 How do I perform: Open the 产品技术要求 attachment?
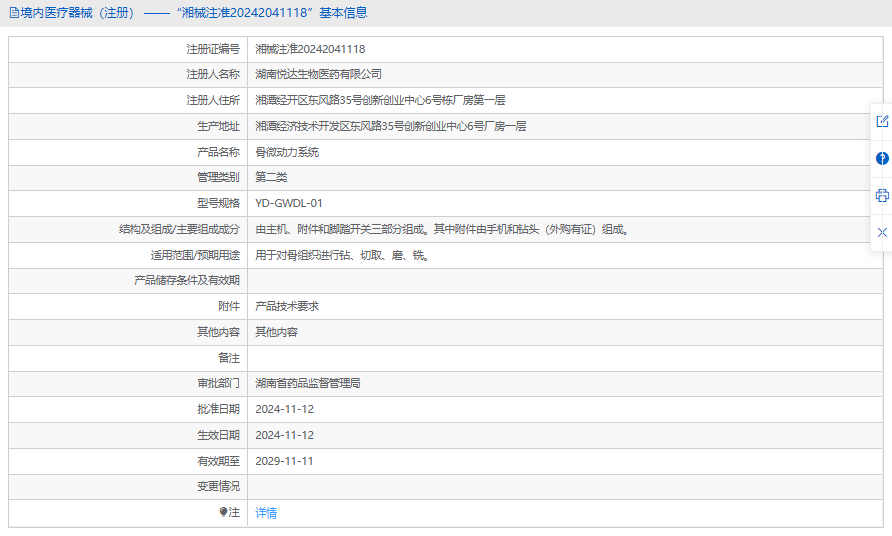tap(287, 306)
